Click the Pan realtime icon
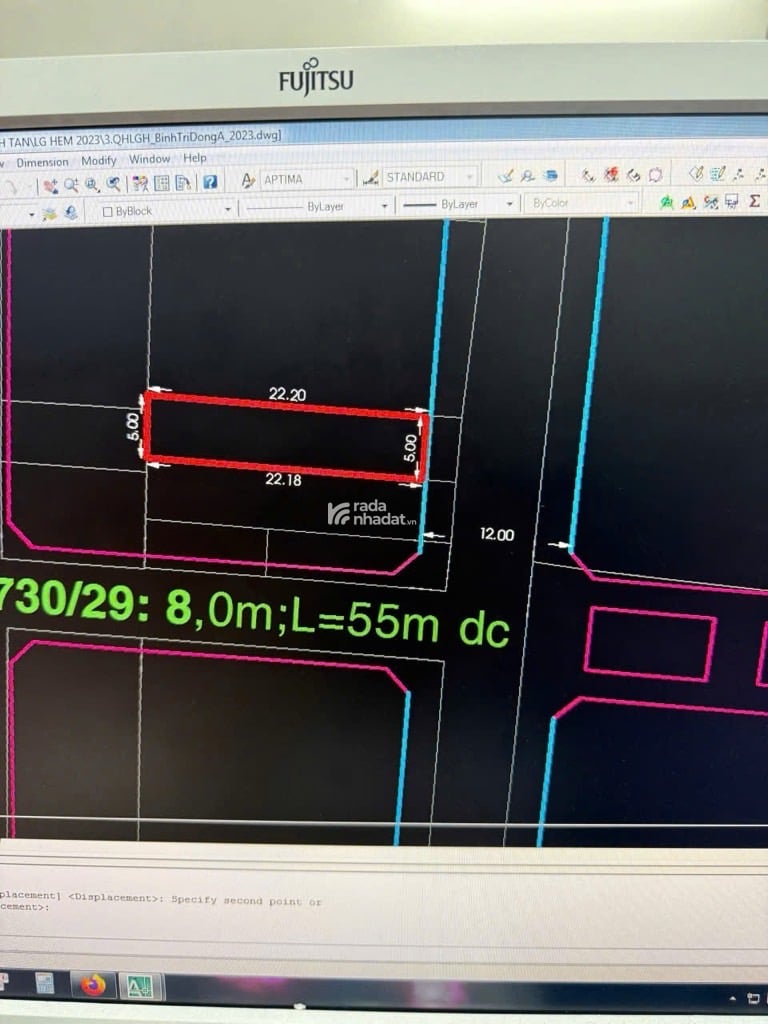768x1024 pixels. (50, 187)
